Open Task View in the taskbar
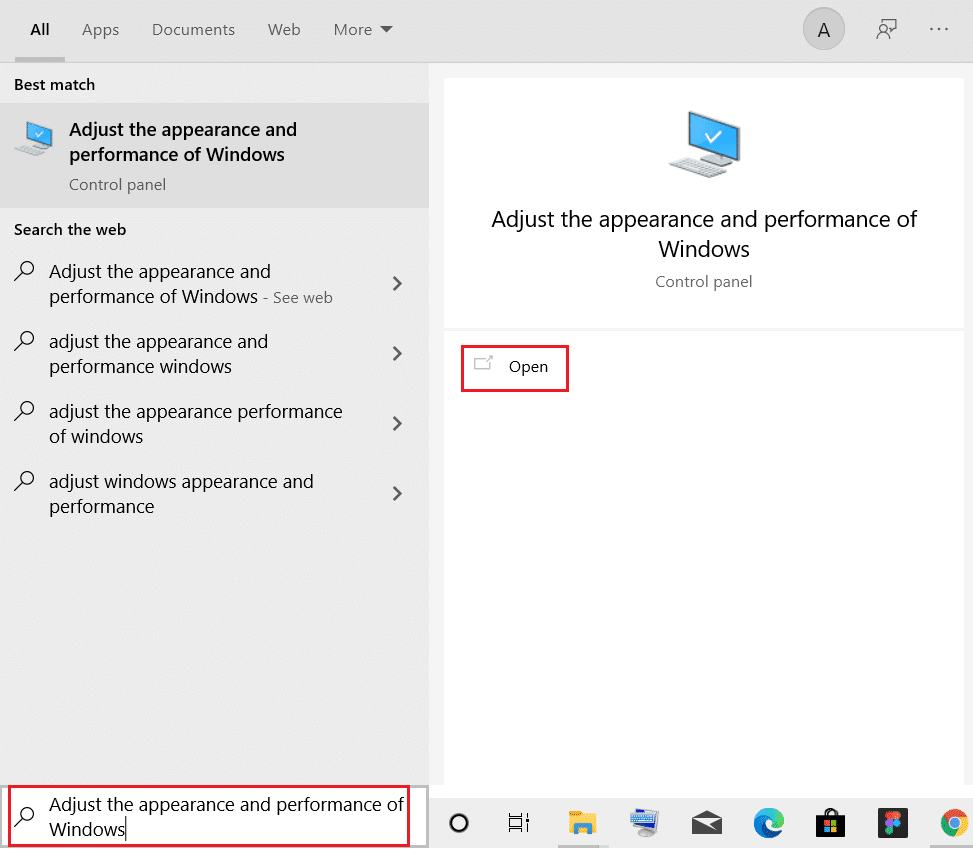Screen dimensions: 973x849 point(518,823)
